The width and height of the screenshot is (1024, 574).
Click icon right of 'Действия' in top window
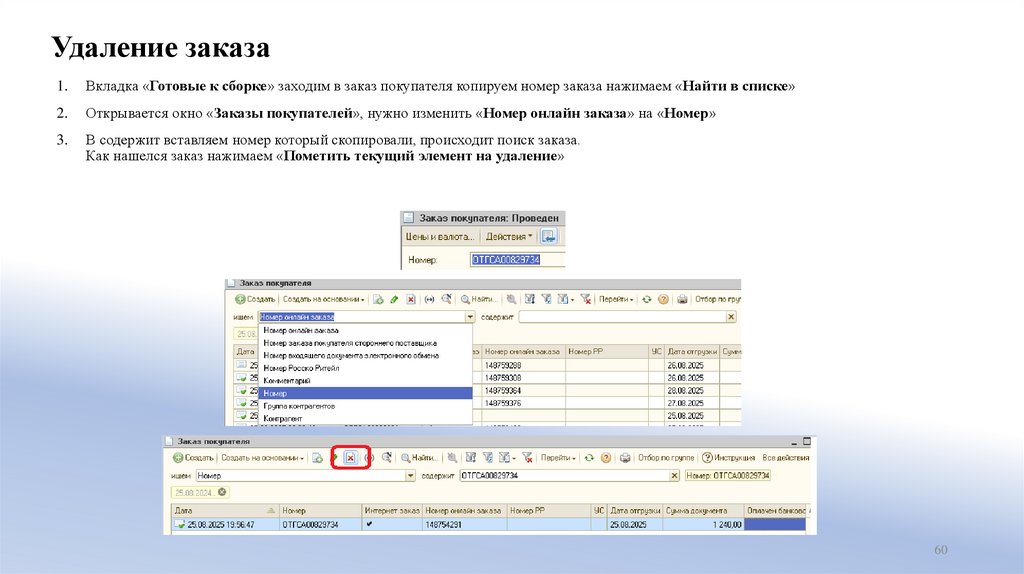[x=548, y=236]
